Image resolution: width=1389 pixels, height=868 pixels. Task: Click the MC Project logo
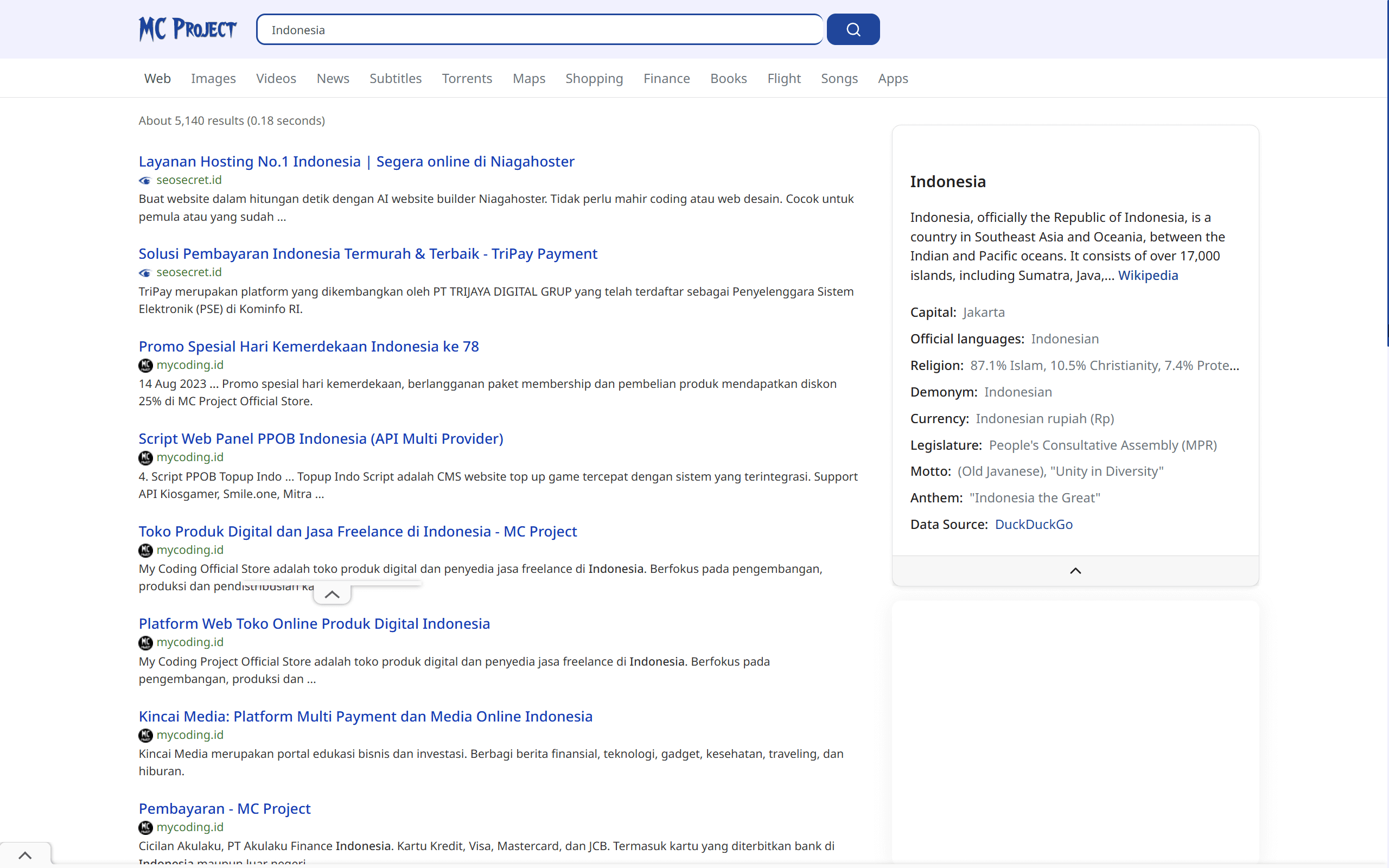tap(187, 29)
